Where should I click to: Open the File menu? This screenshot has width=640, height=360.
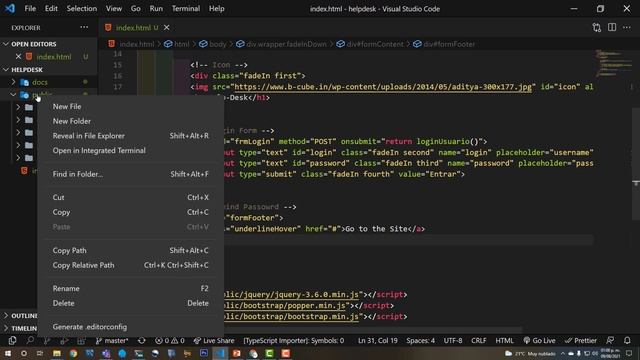30,8
